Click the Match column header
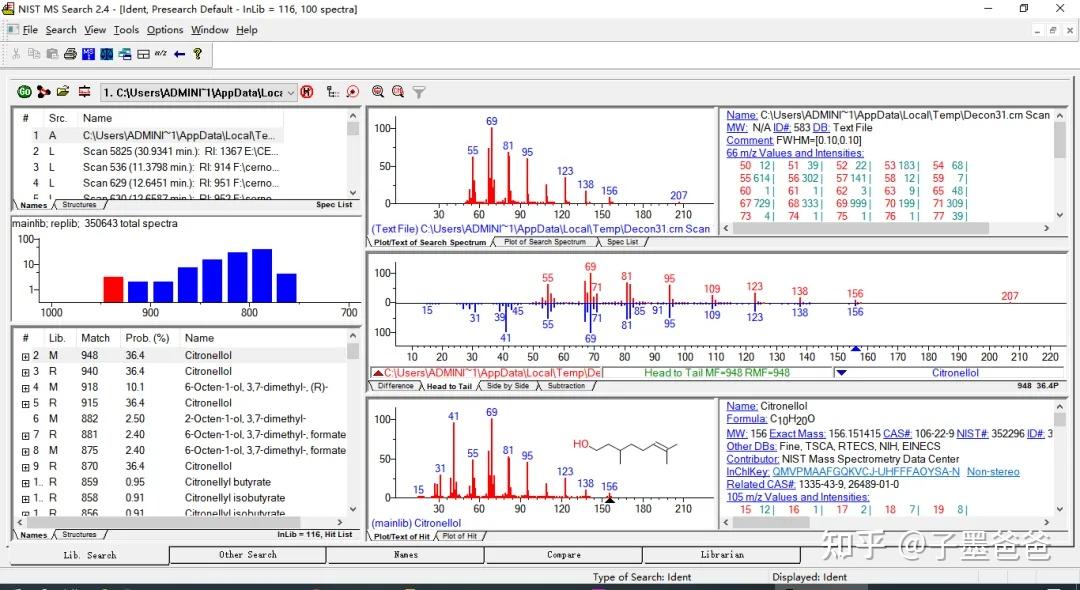 coord(96,338)
